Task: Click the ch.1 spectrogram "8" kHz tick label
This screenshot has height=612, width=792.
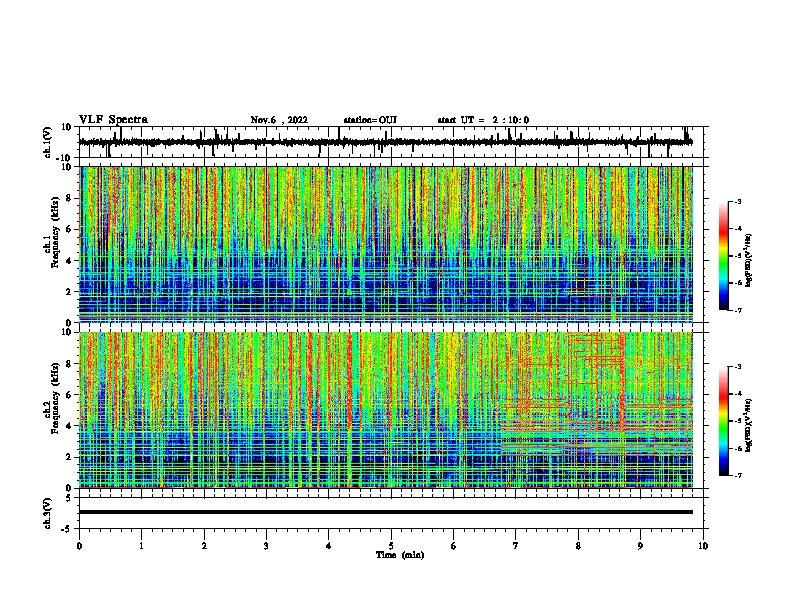Action: click(69, 198)
